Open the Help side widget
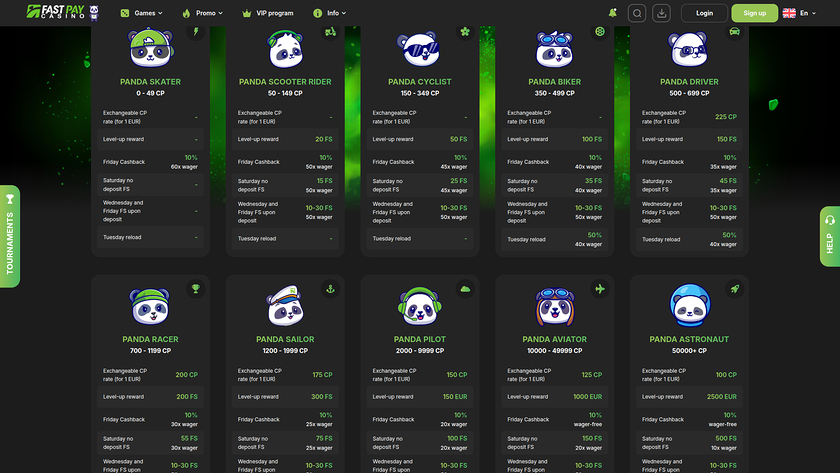The height and width of the screenshot is (473, 840). pyautogui.click(x=830, y=236)
